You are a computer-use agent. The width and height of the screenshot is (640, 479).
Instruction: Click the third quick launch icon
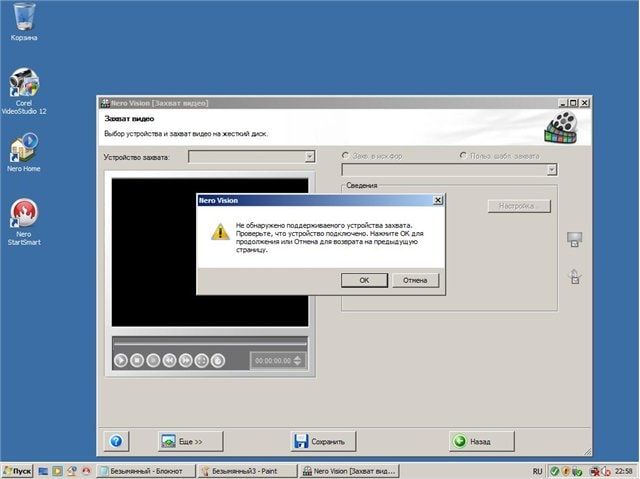72,471
